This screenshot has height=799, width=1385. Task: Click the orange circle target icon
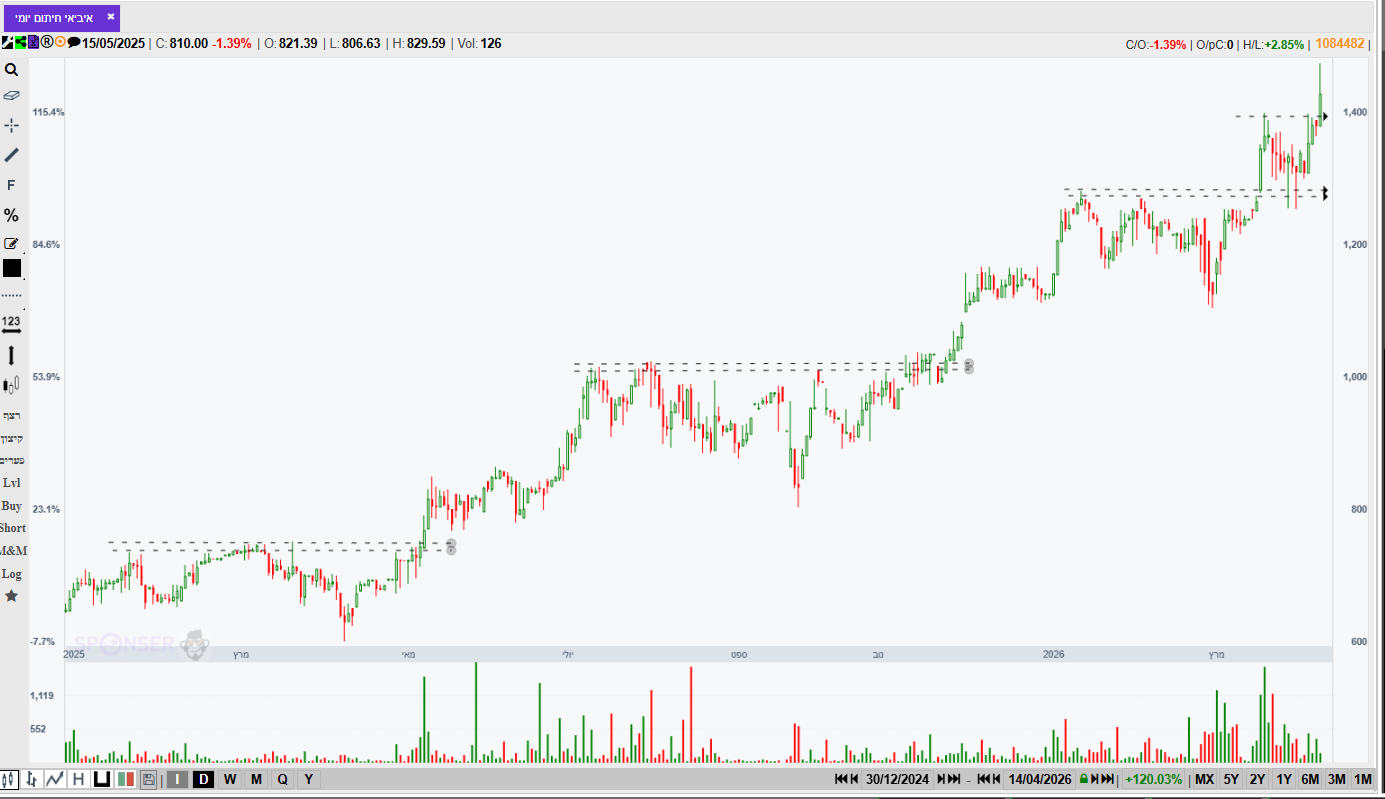(x=60, y=42)
